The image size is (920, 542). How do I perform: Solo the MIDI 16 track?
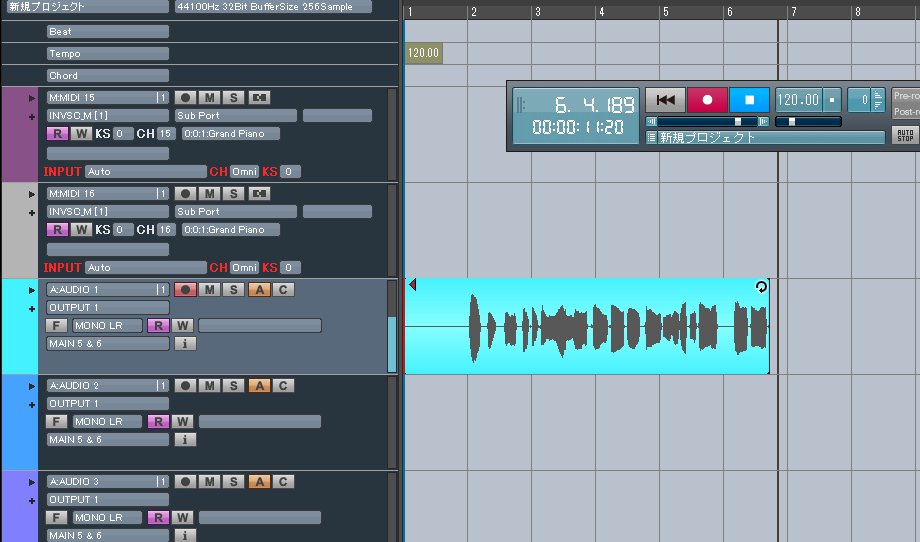(234, 194)
